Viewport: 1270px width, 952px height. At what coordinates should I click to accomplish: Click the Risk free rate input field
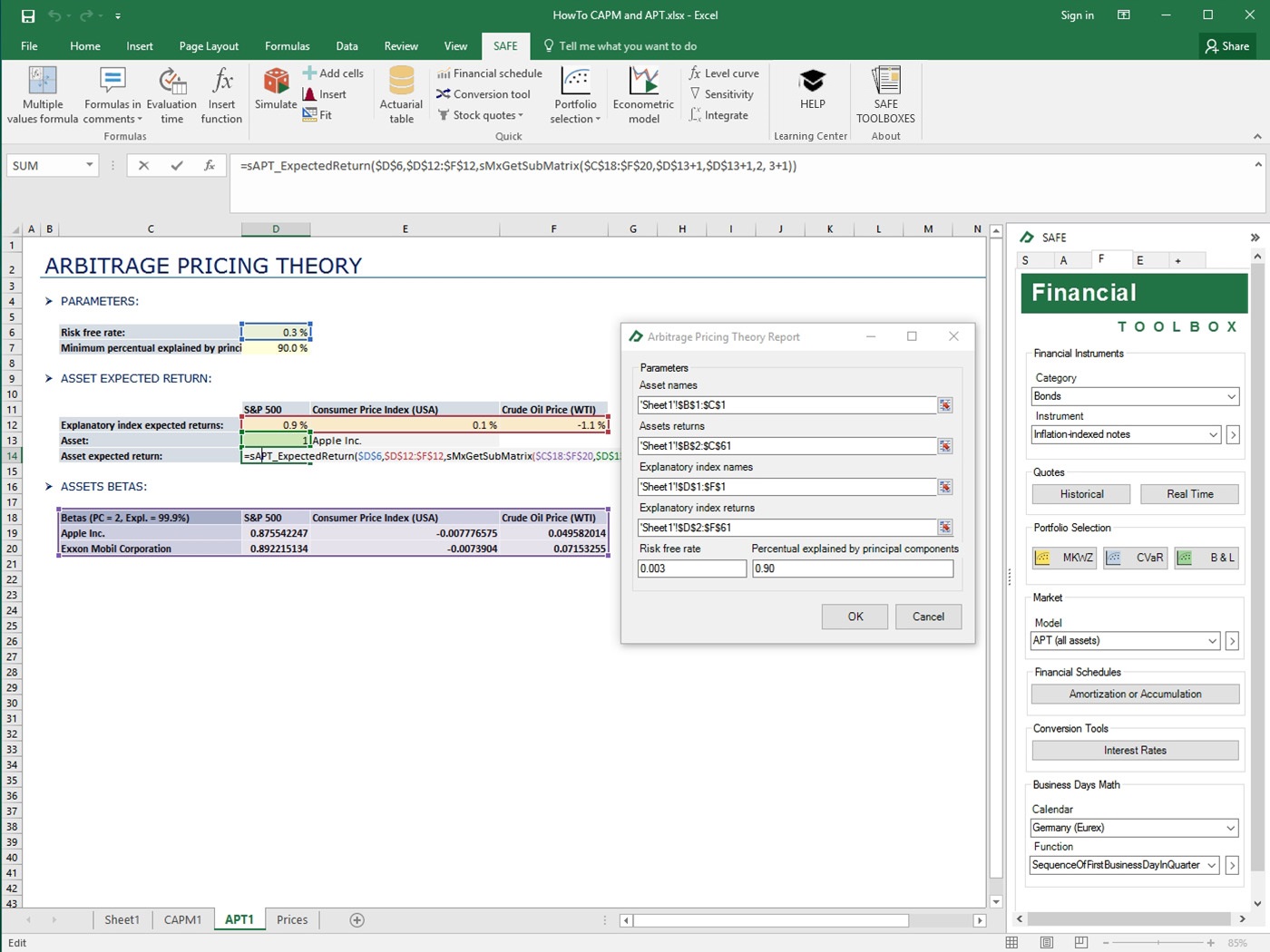click(692, 568)
